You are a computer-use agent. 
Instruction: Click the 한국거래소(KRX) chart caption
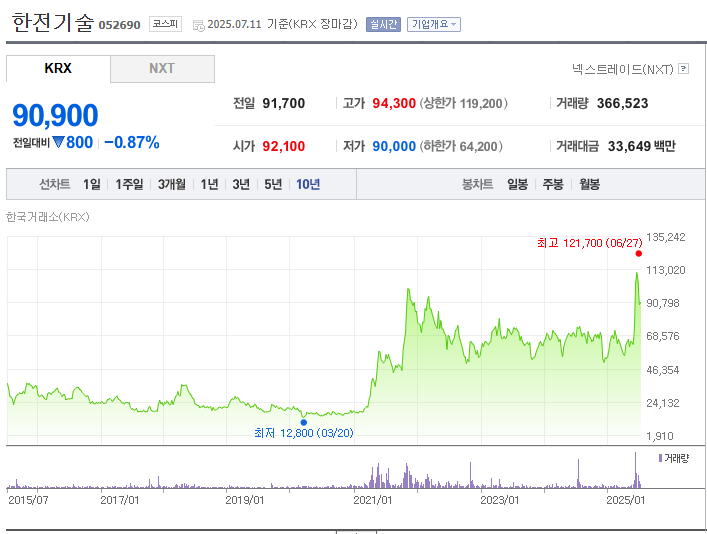point(48,217)
